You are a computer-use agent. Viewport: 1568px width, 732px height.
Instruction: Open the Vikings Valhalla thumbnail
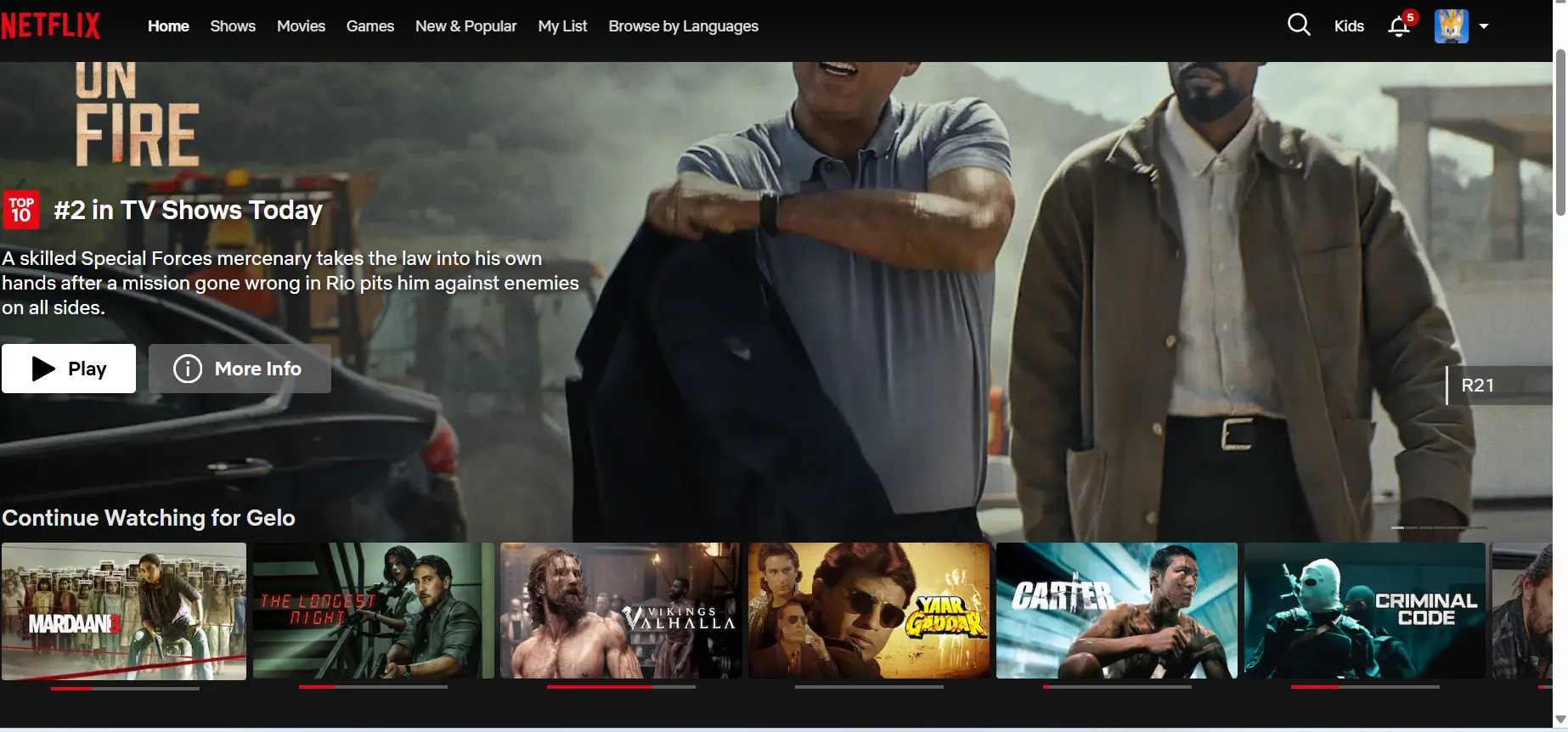point(621,611)
